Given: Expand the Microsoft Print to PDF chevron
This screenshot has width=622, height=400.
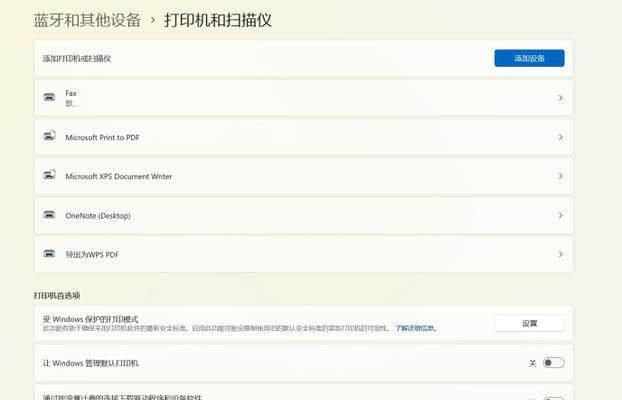Looking at the screenshot, I should [561, 137].
